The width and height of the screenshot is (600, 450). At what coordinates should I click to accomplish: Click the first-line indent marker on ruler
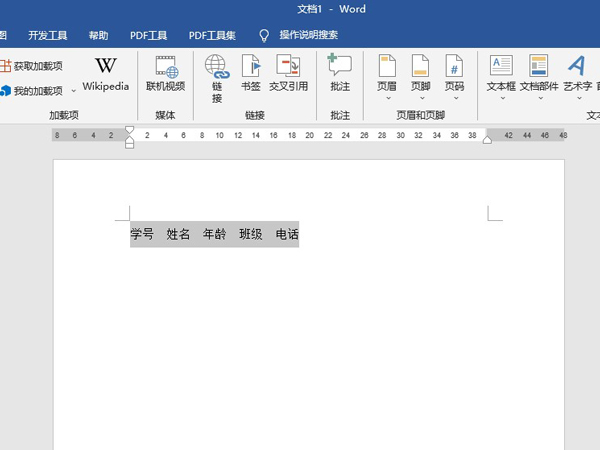click(129, 130)
